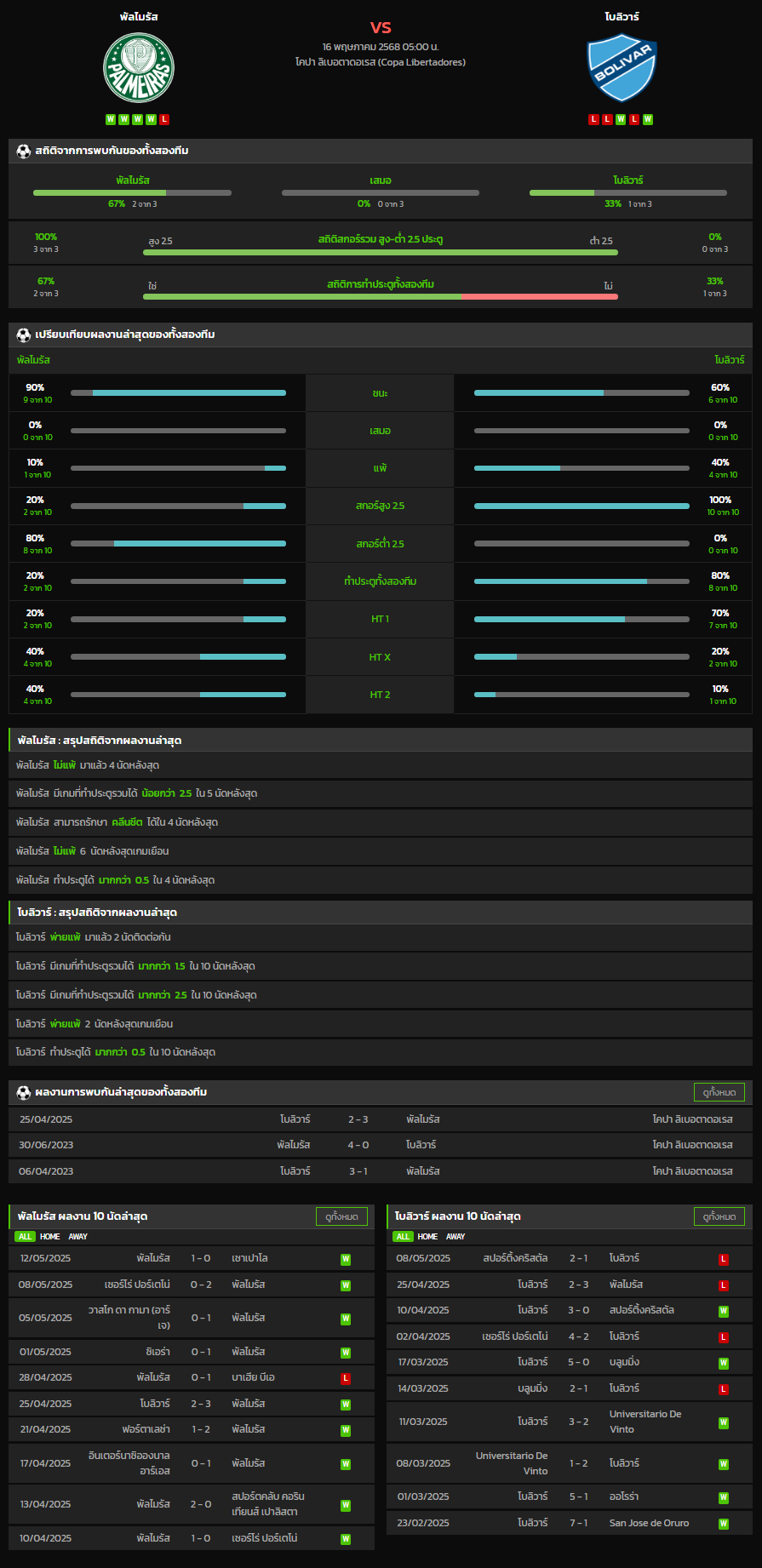Click Palmeiras 90% win value
This screenshot has width=762, height=1568.
pos(35,387)
